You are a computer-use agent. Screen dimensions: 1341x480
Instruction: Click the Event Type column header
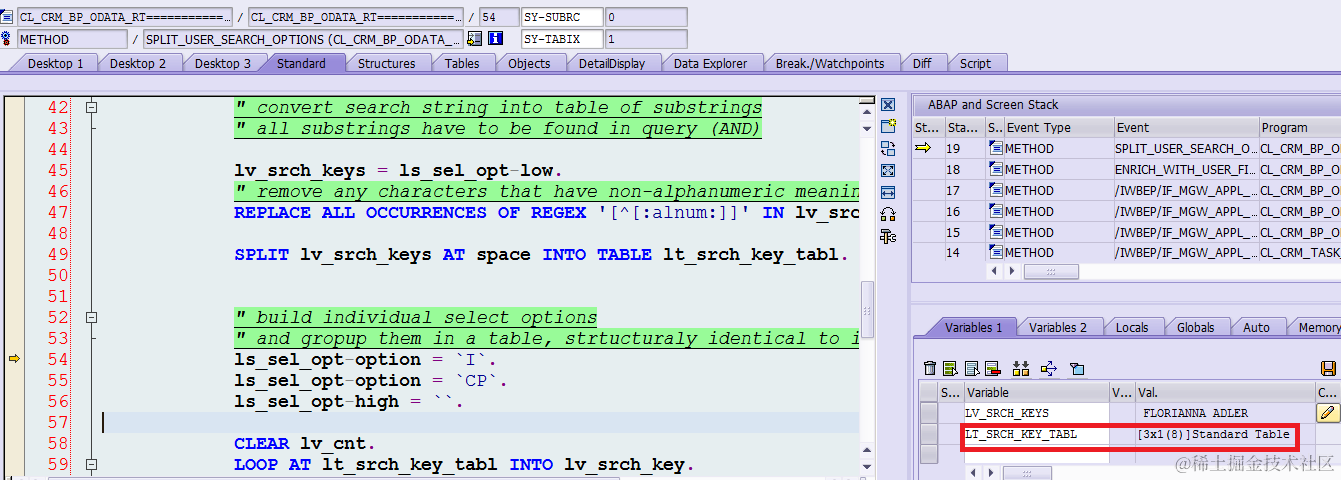1059,127
